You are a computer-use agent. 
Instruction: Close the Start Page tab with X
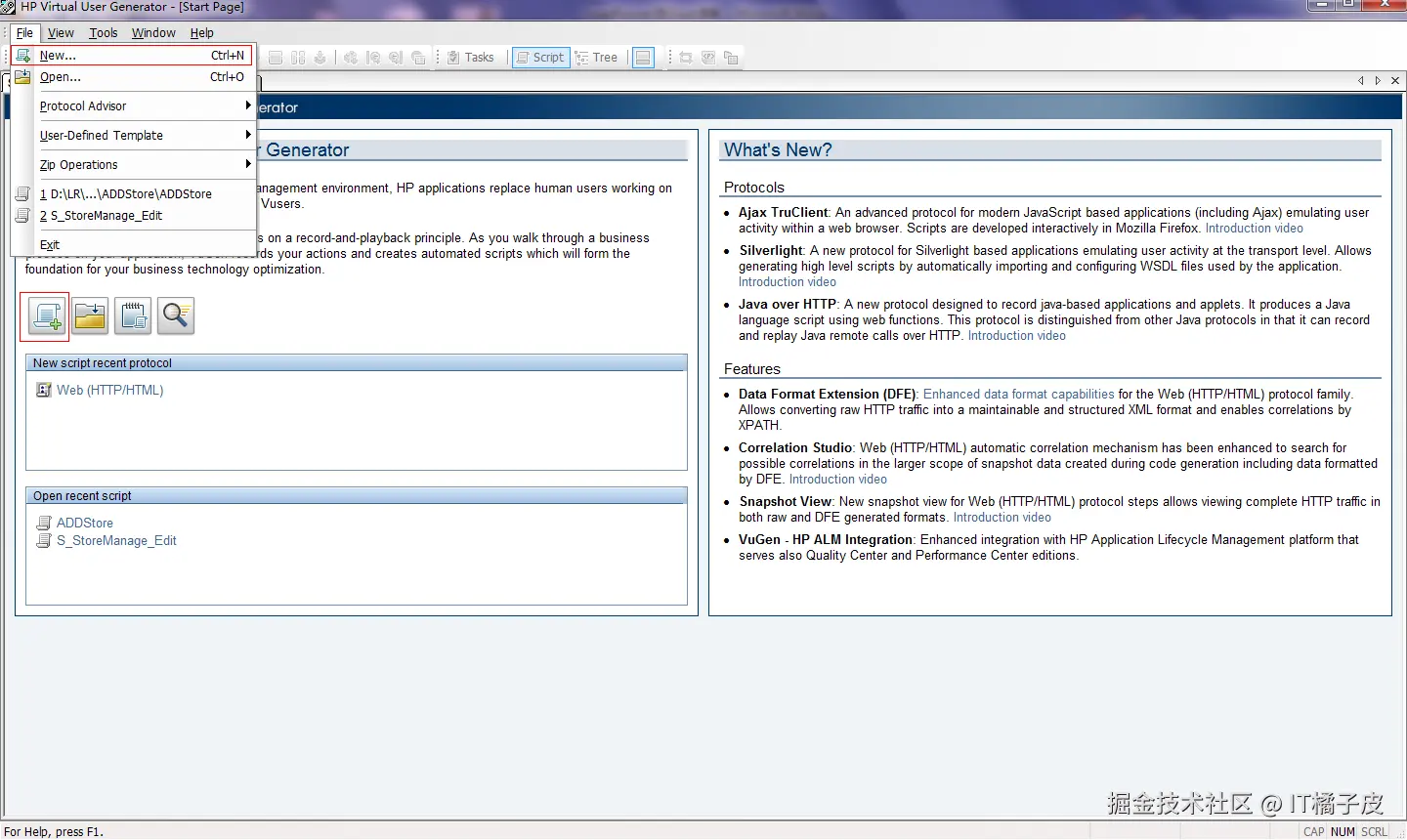coord(1395,81)
